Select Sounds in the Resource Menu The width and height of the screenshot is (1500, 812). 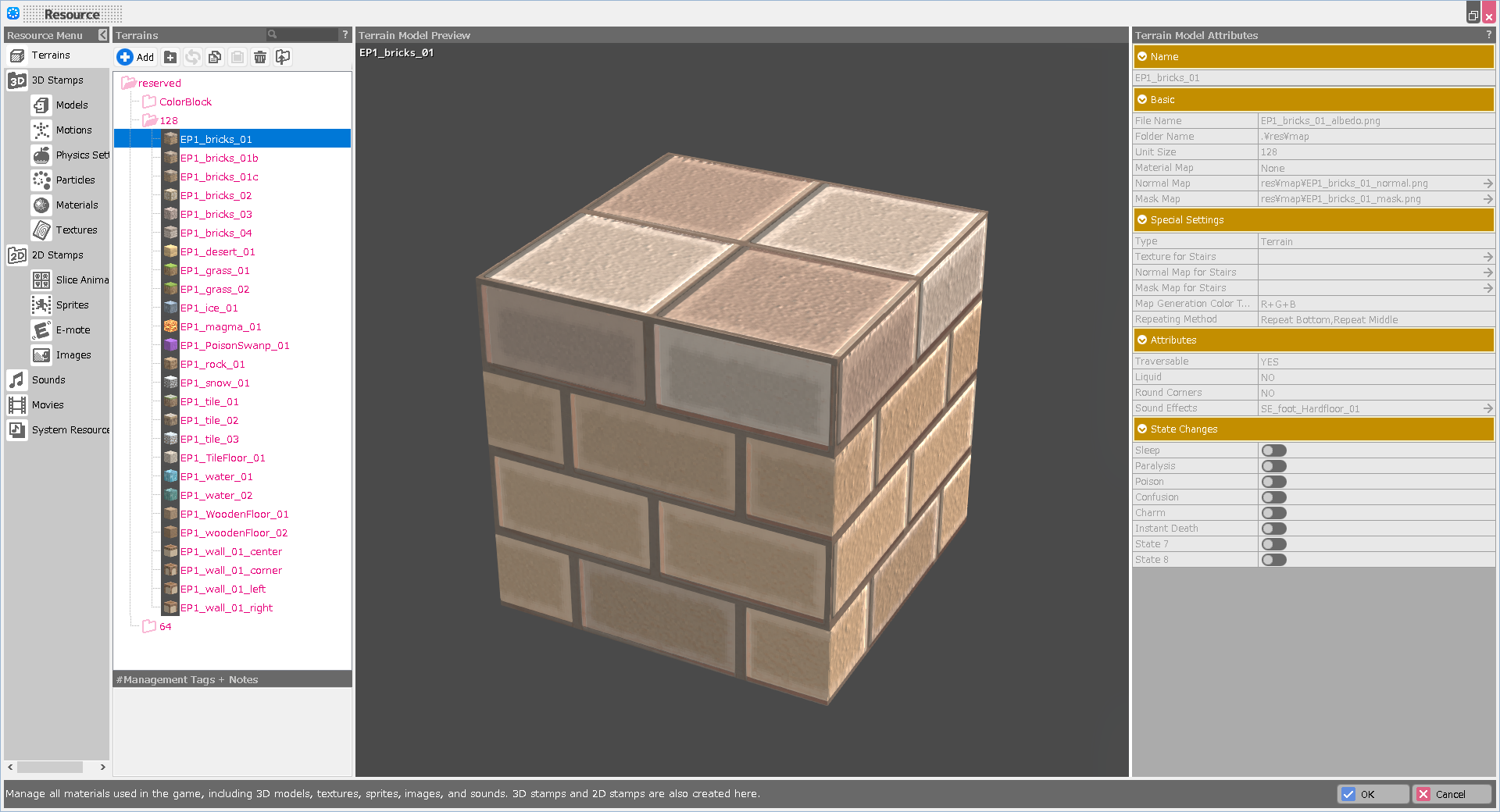(x=48, y=380)
